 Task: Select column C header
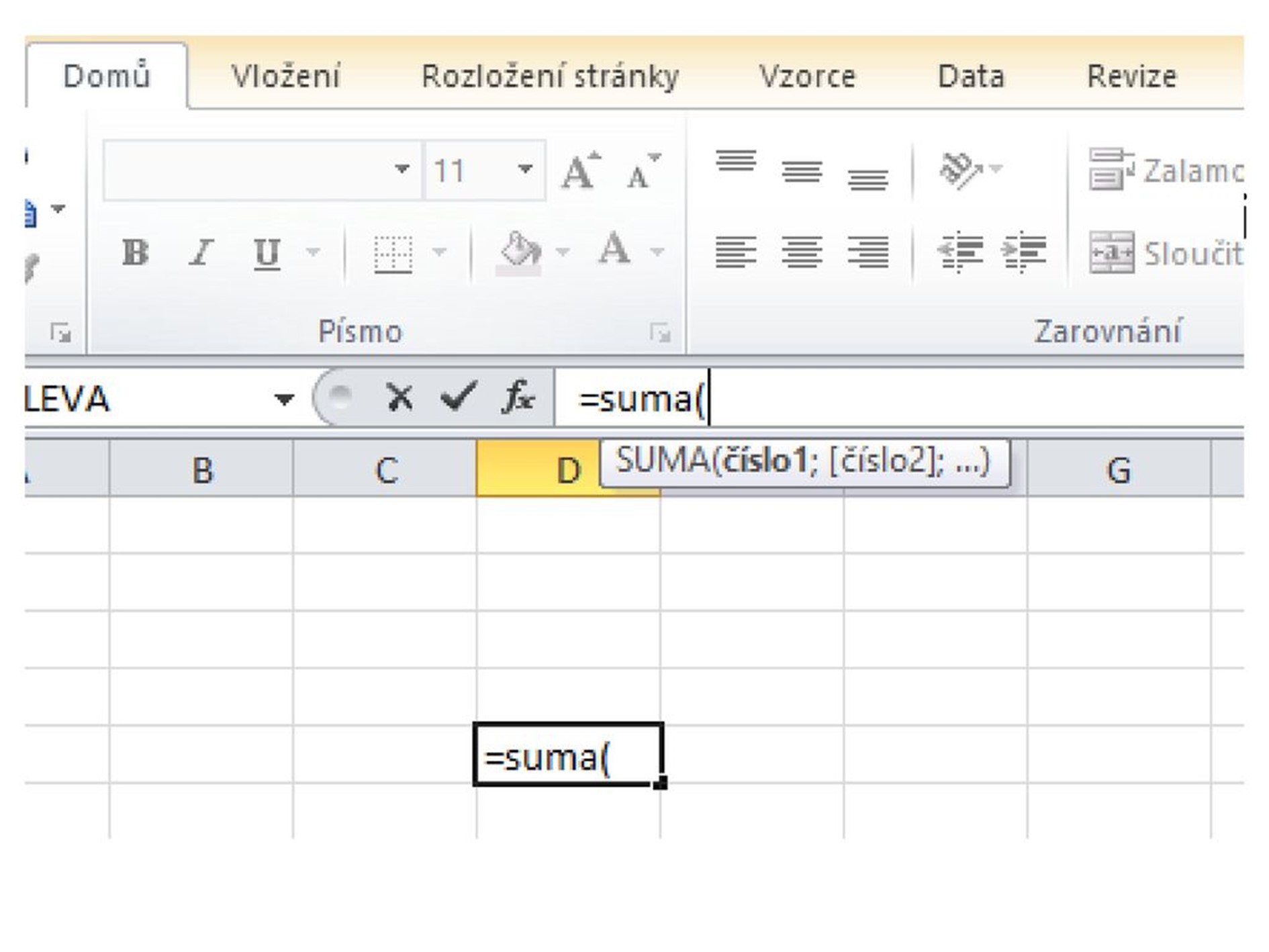(385, 469)
